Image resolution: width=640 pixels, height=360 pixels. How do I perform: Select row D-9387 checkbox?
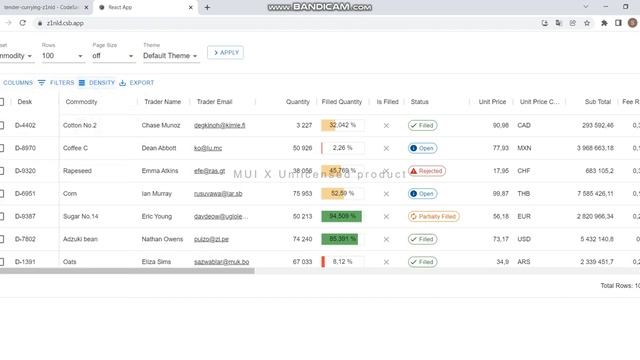coord(2,216)
